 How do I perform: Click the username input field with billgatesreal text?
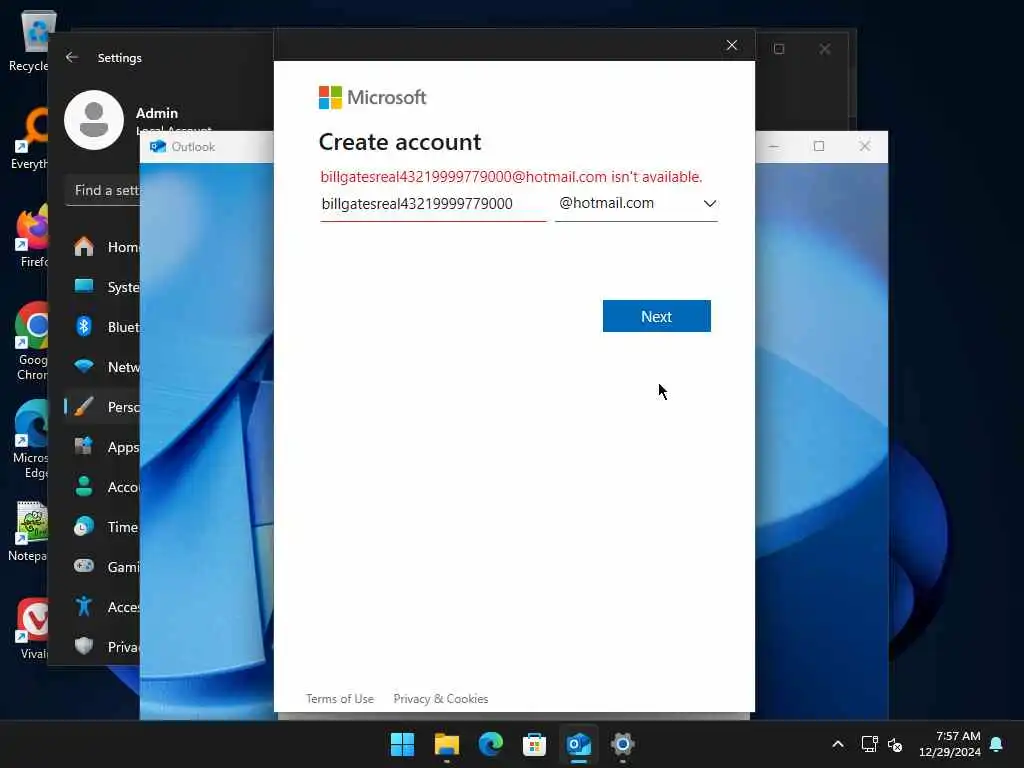point(433,204)
